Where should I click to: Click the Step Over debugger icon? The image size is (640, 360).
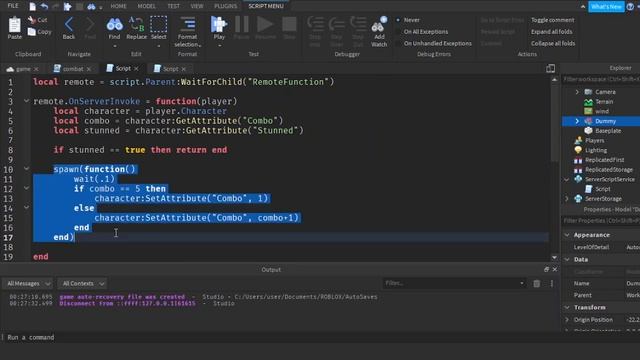pos(337,24)
